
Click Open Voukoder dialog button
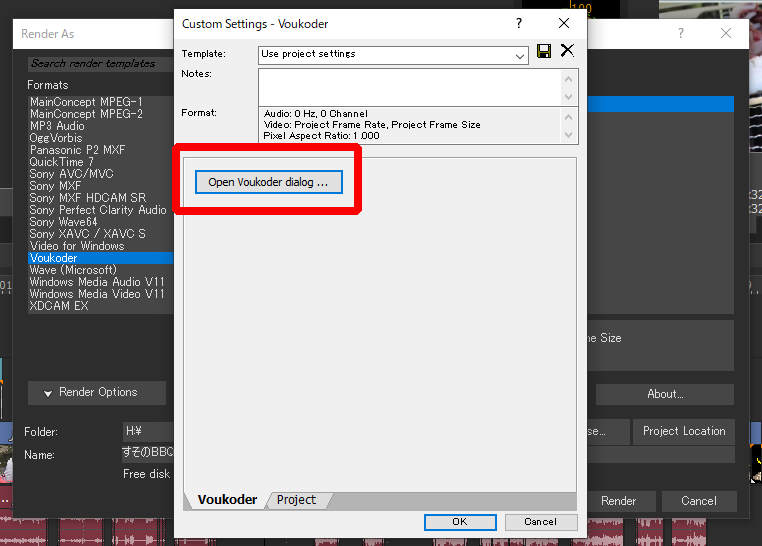click(268, 182)
